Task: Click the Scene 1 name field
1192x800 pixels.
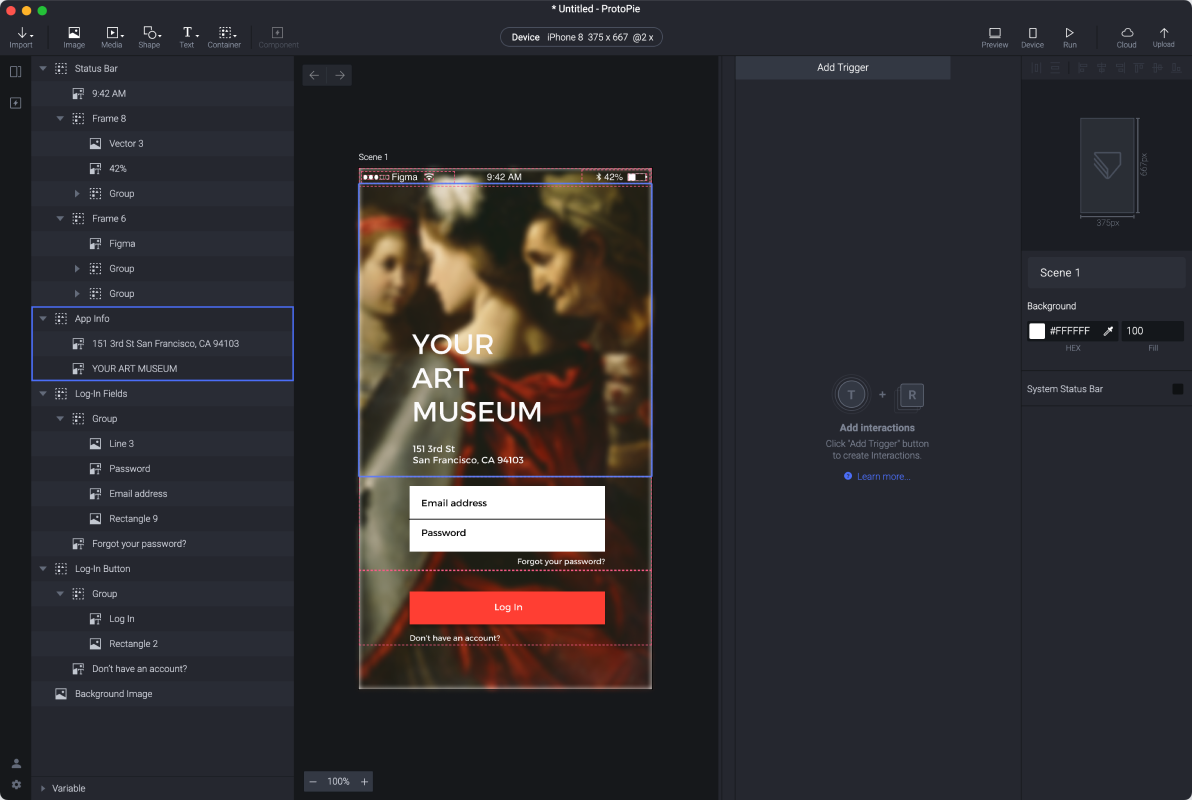Action: point(1106,272)
